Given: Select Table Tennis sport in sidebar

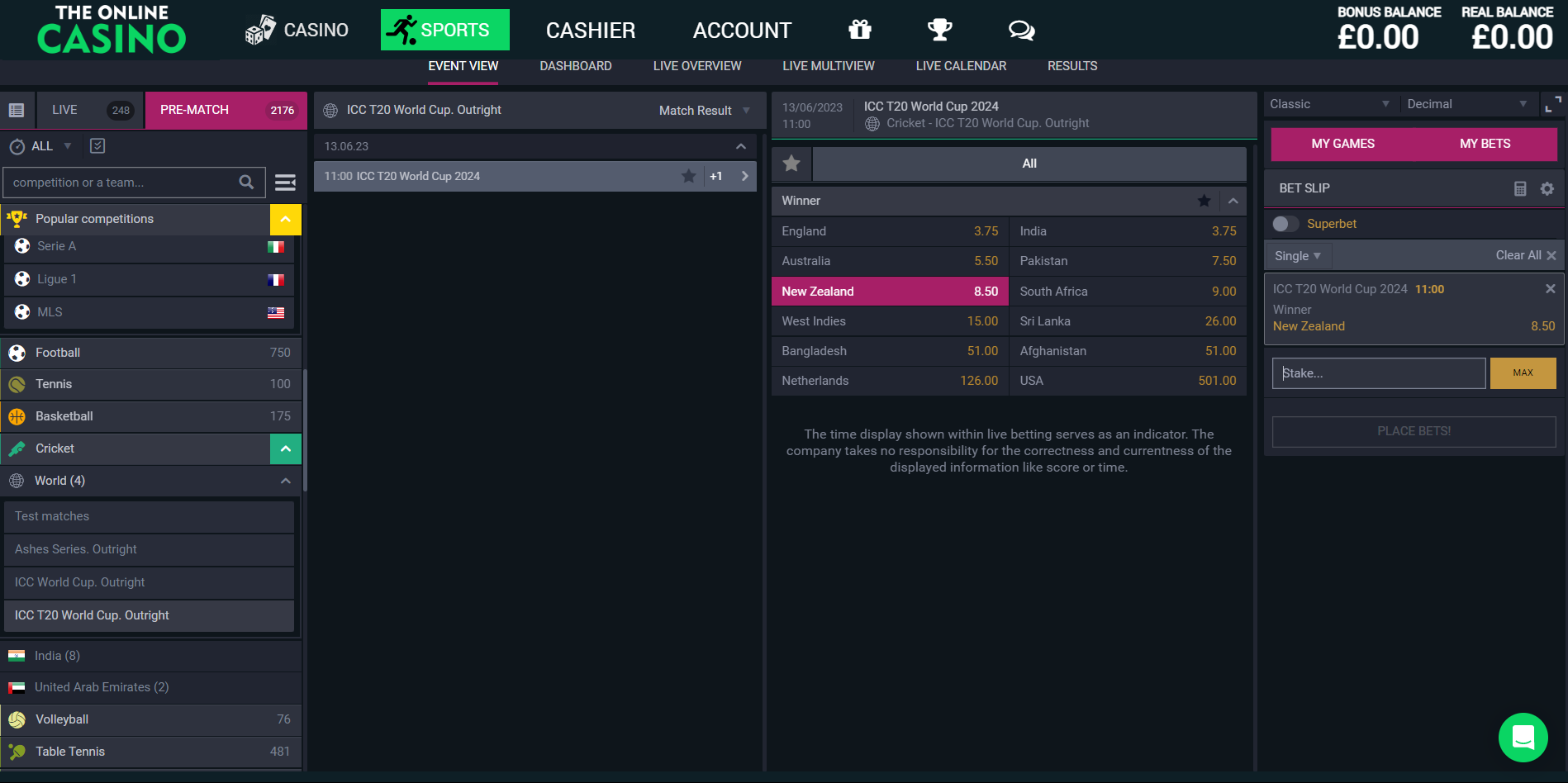Looking at the screenshot, I should point(151,752).
